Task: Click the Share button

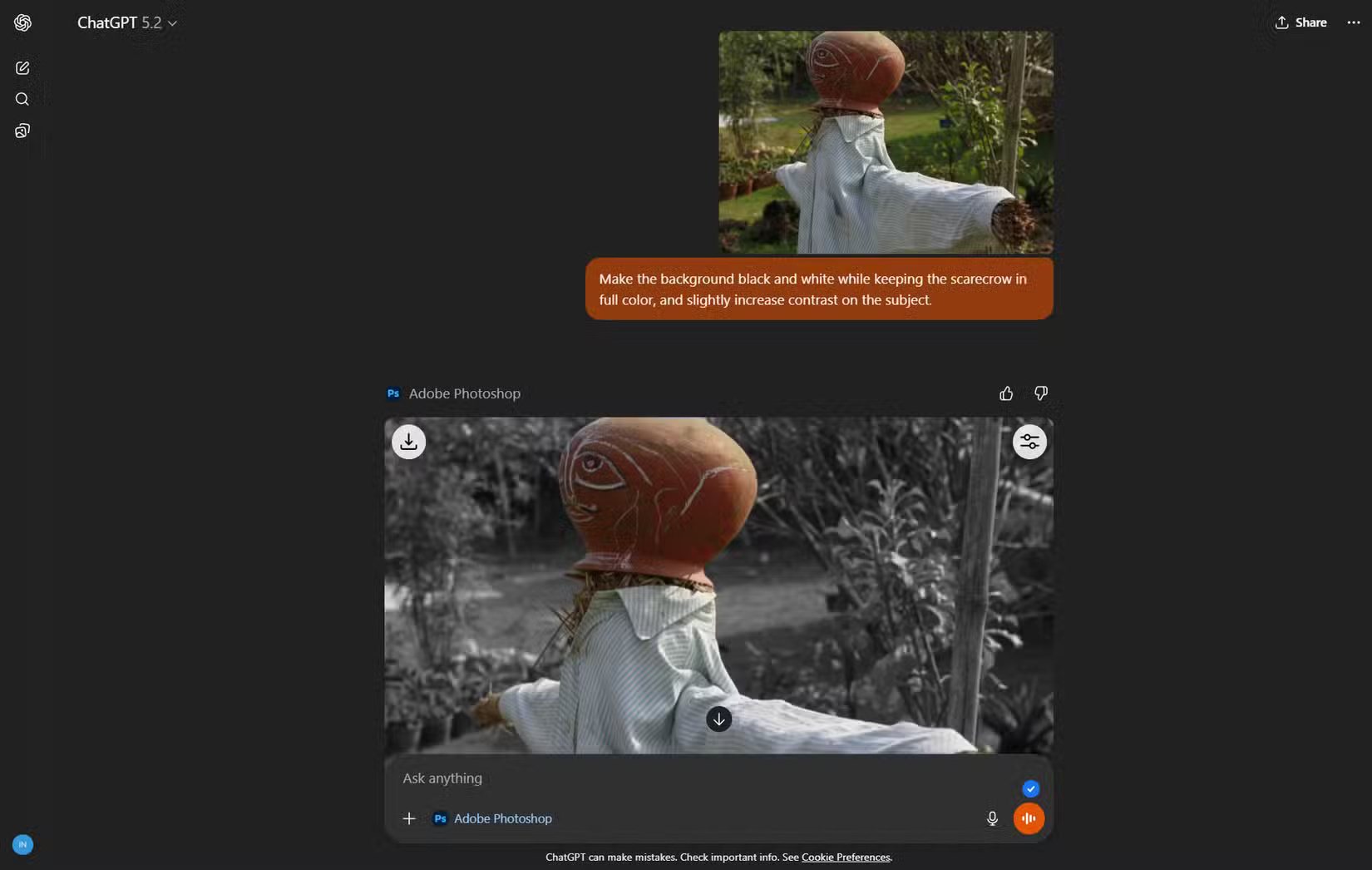Action: (1300, 22)
